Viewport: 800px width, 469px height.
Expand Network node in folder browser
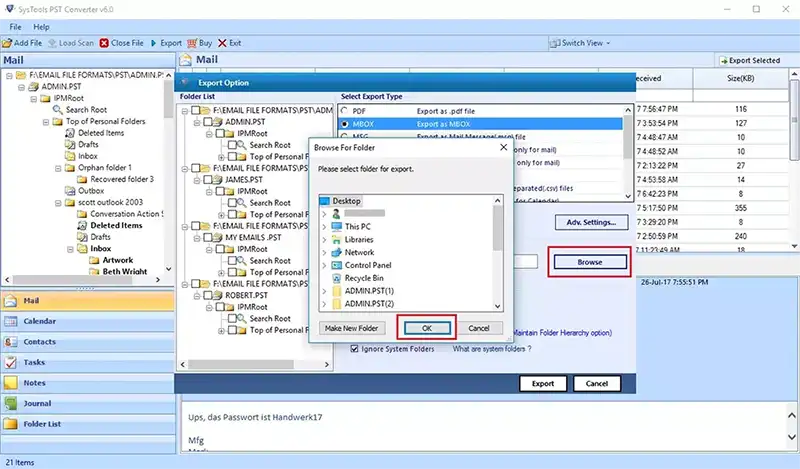tap(324, 252)
